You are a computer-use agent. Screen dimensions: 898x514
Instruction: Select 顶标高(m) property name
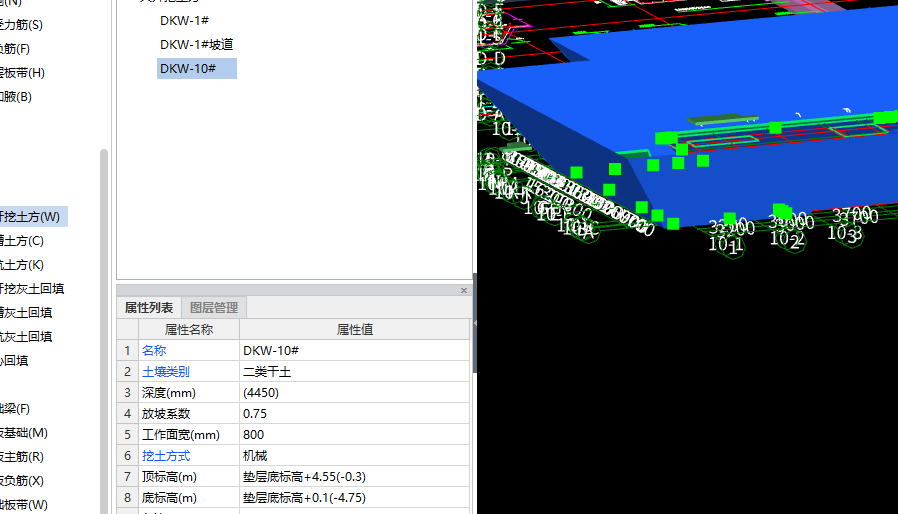[x=169, y=477]
